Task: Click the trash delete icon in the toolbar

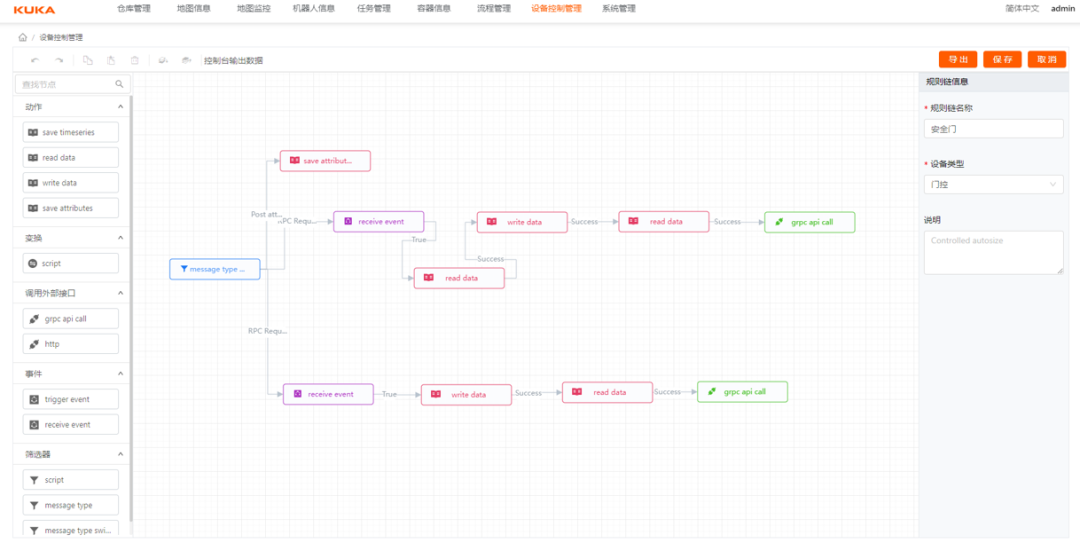Action: coord(135,60)
